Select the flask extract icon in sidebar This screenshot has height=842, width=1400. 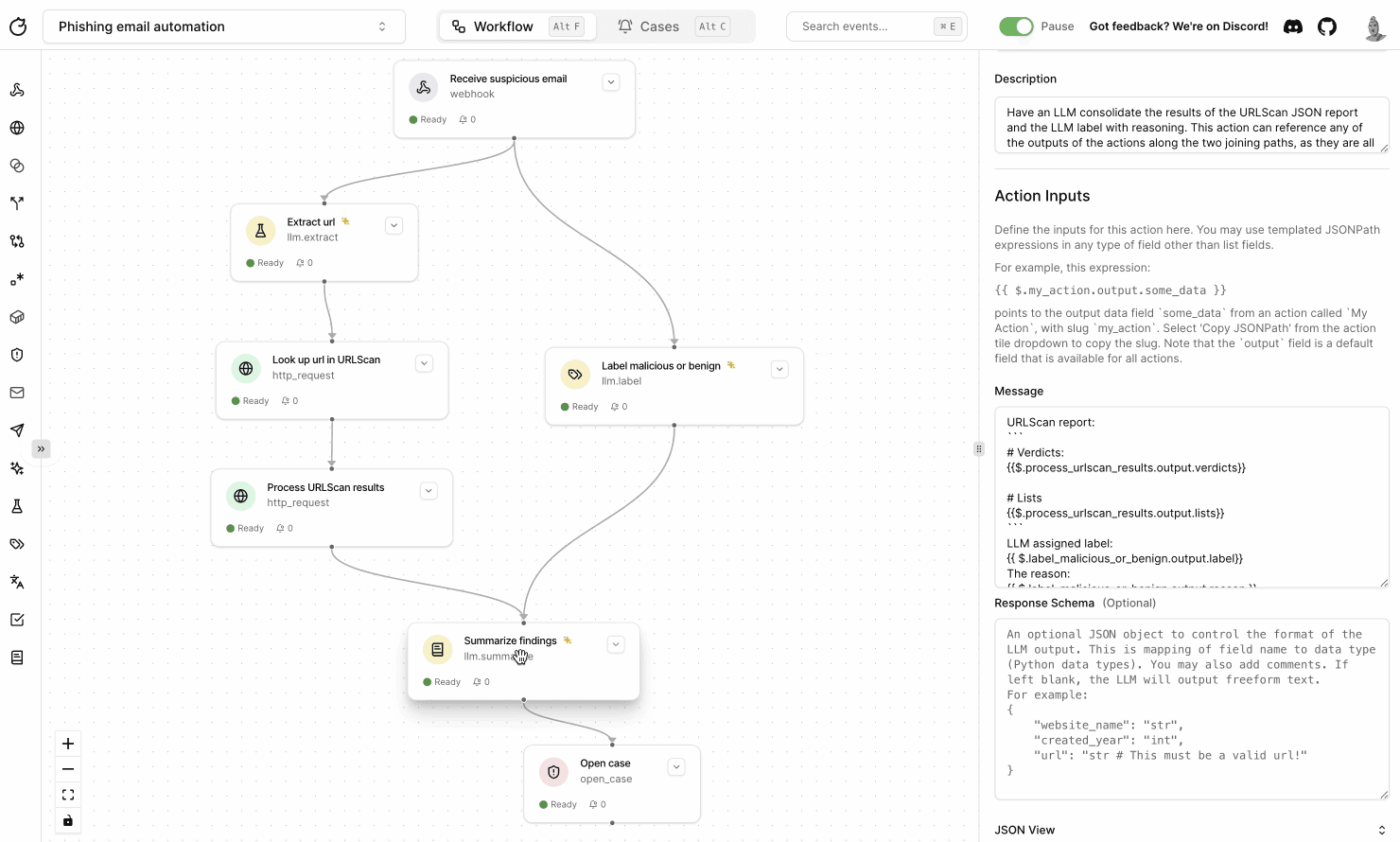pos(17,506)
